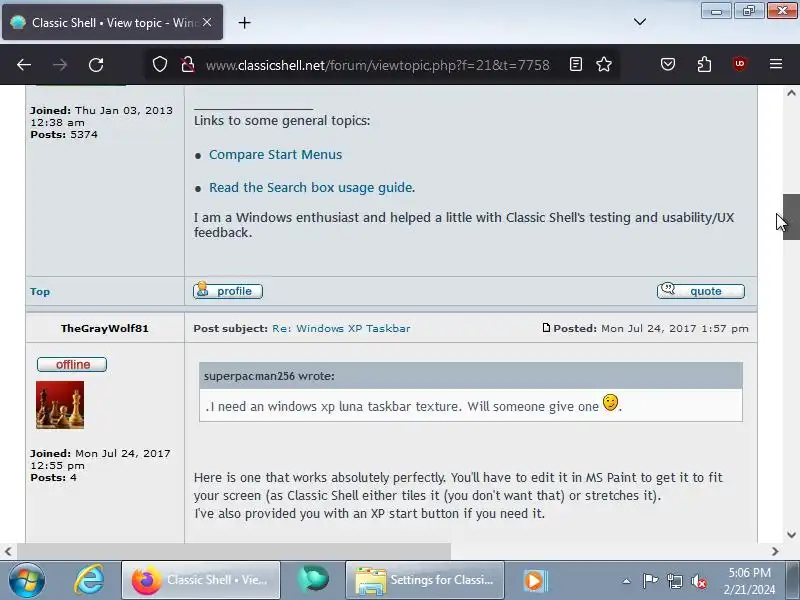
Task: Click the Show desktop strip on the taskbar
Action: (x=793, y=580)
